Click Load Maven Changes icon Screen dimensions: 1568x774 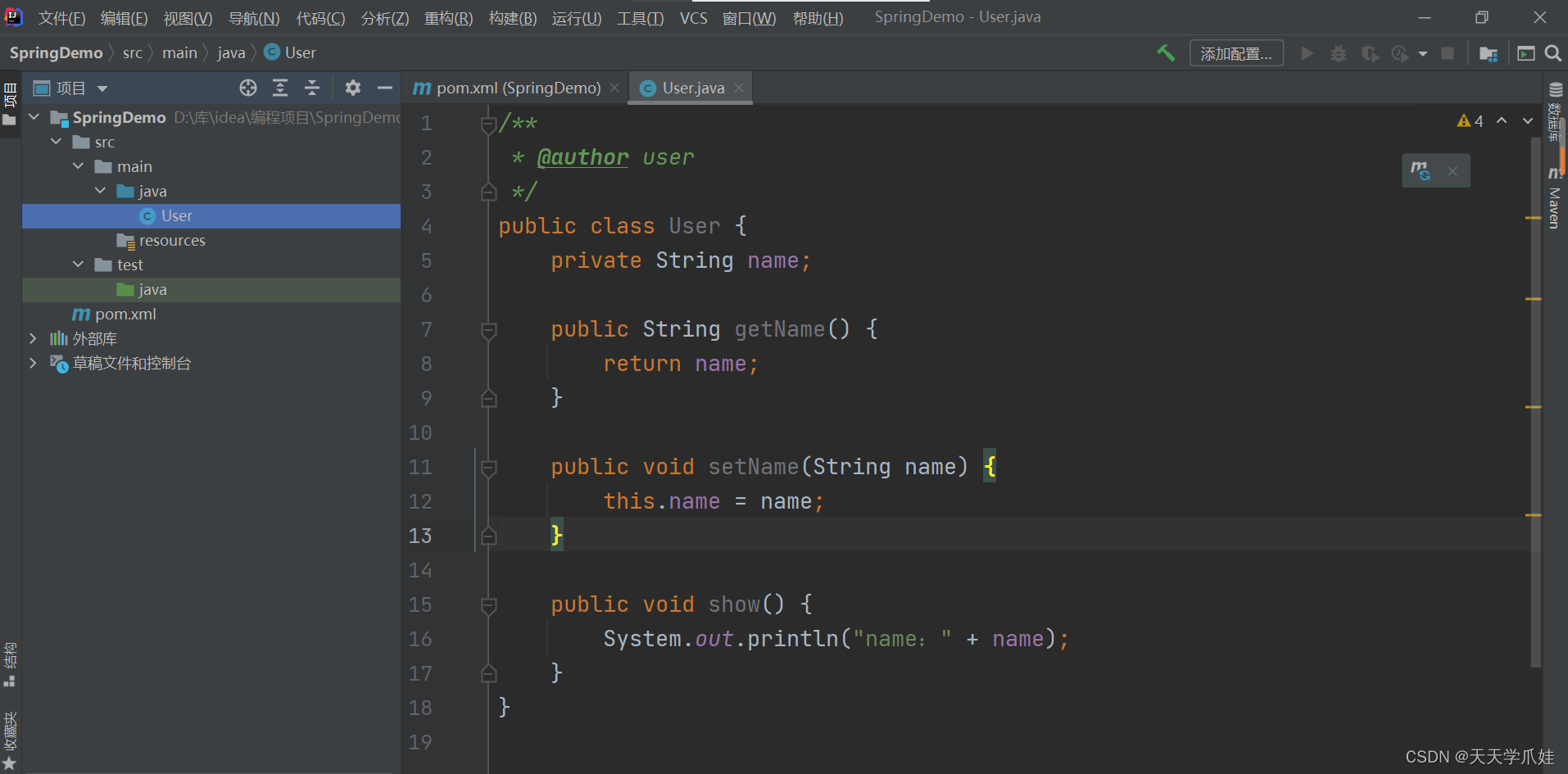1421,170
